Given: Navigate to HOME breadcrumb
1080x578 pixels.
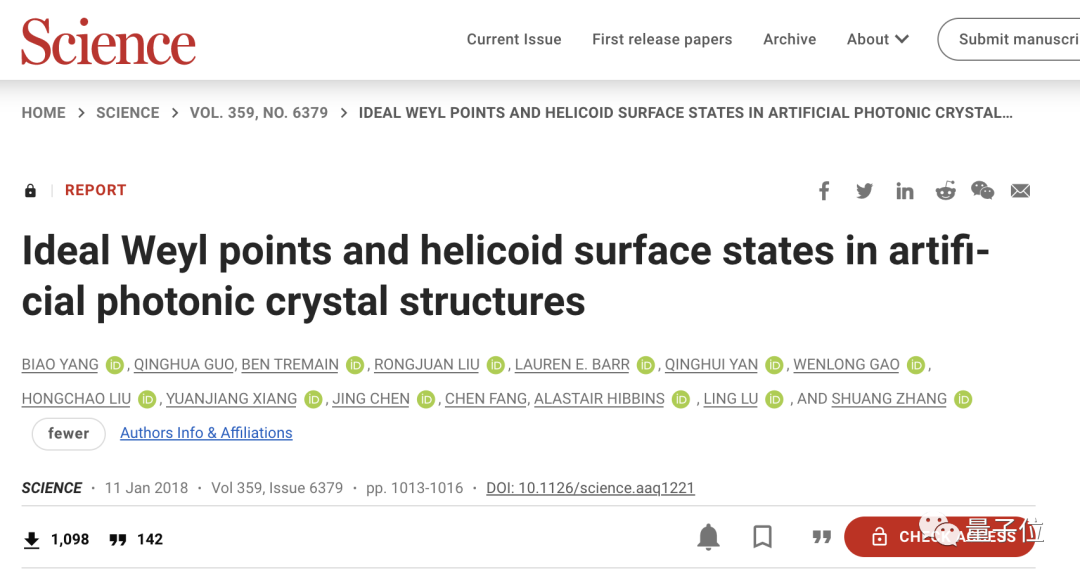Looking at the screenshot, I should click(44, 113).
